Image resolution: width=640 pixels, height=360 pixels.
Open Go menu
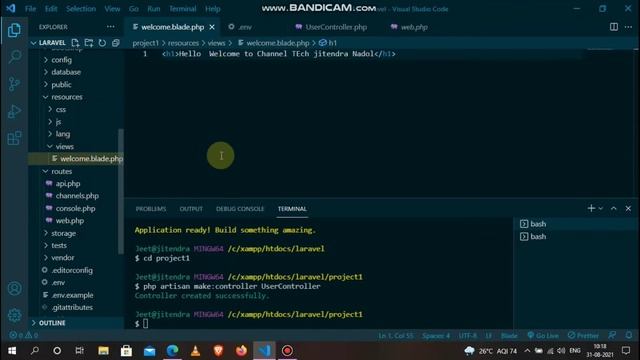pos(134,9)
